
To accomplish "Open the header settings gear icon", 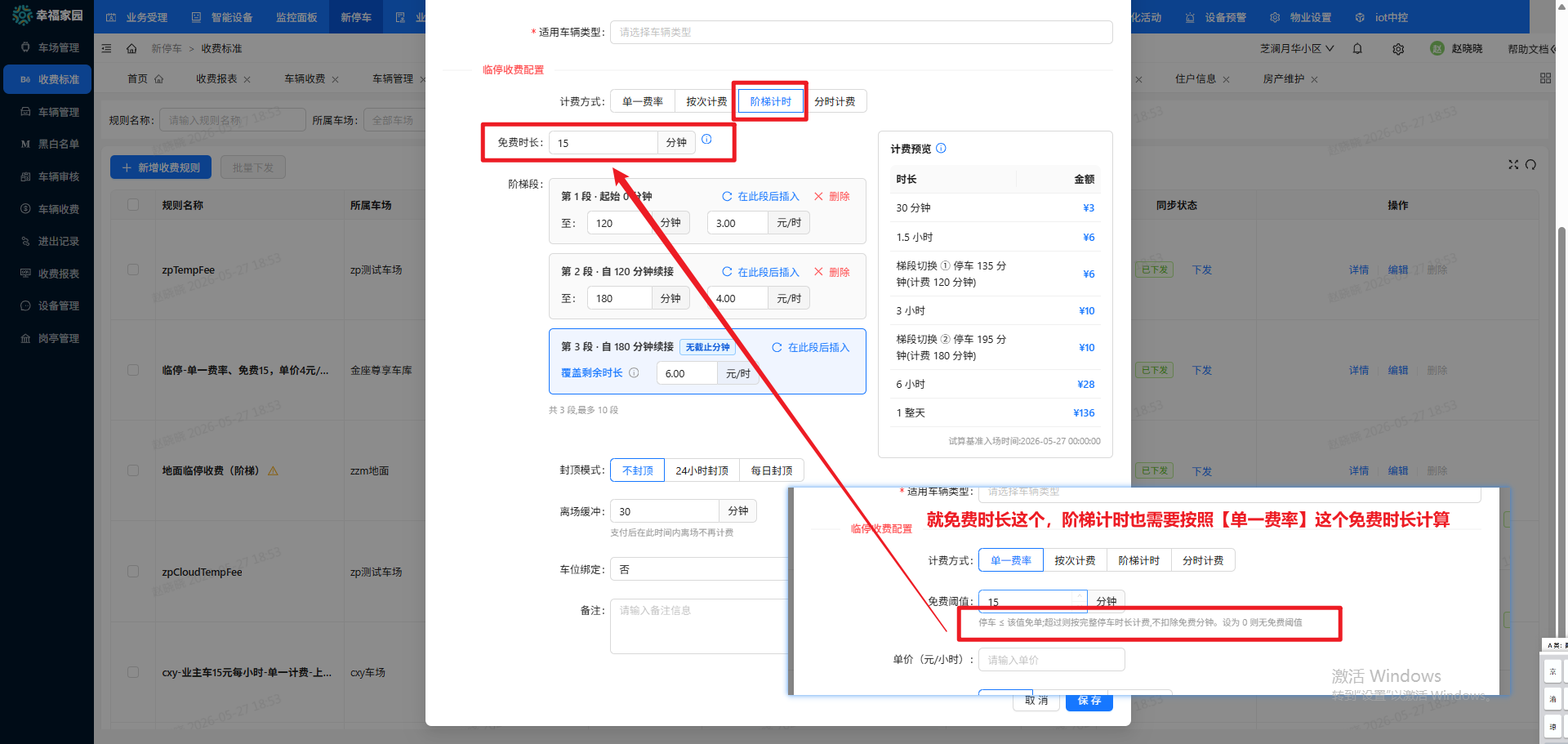I will pos(1398,49).
